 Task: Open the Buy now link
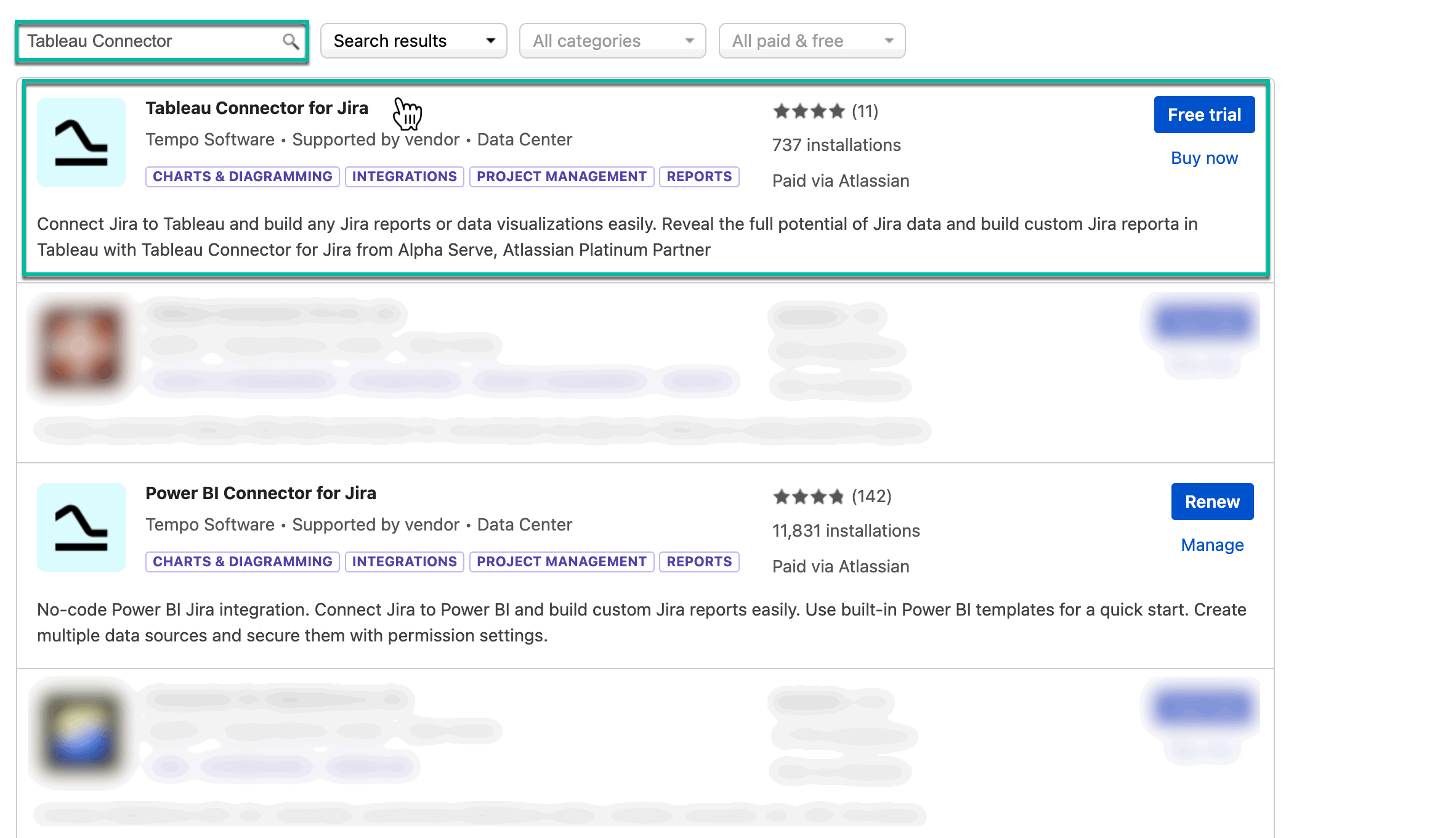1204,158
